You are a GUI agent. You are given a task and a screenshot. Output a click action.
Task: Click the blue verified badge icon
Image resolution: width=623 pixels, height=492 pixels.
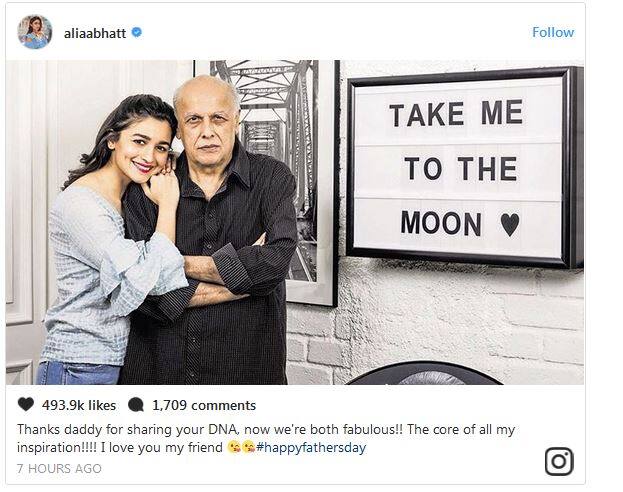pos(137,32)
